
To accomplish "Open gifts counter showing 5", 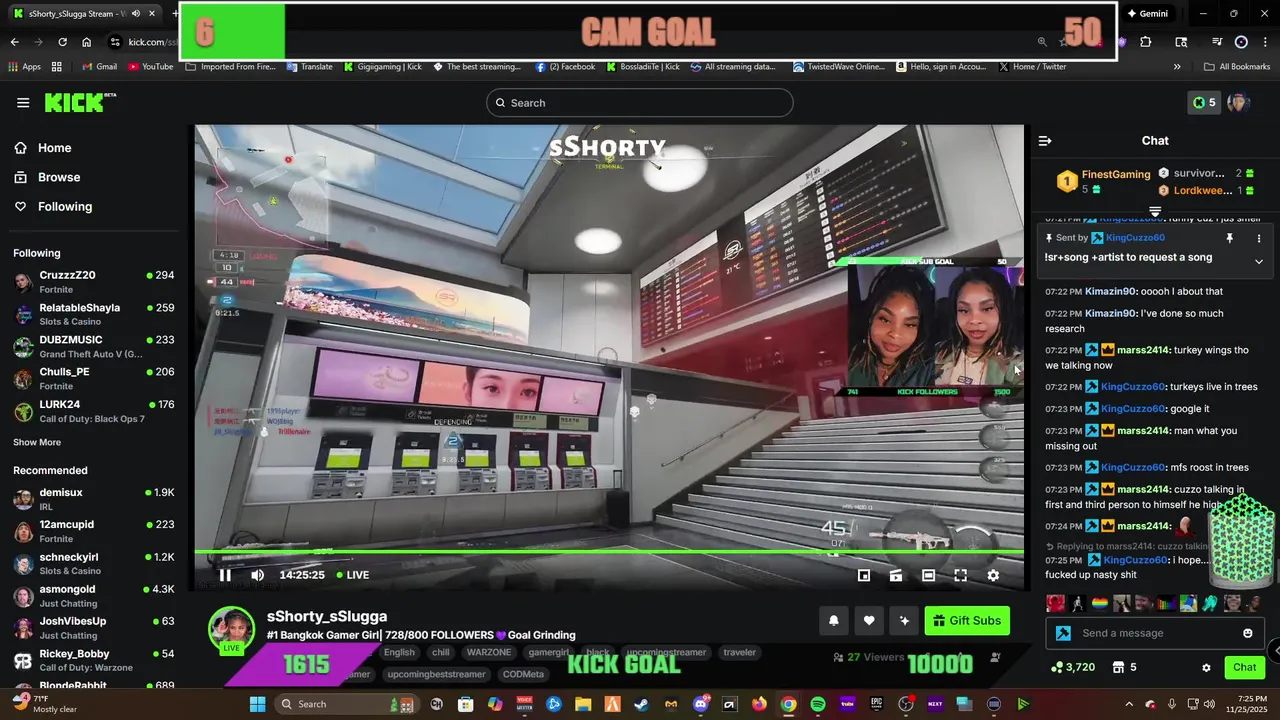I will [x=1124, y=667].
